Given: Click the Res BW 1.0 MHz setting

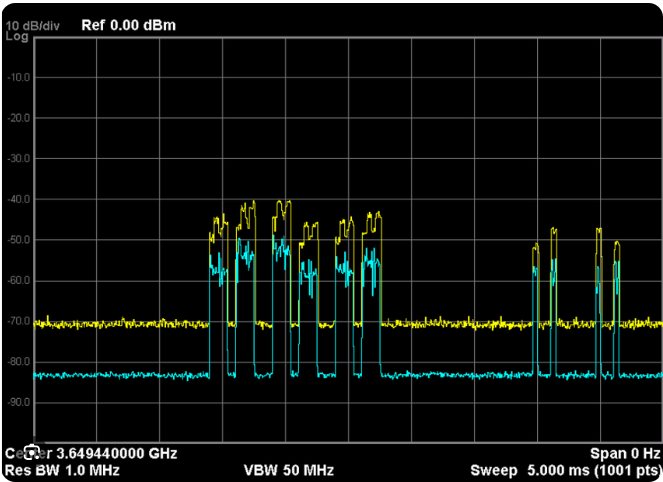Looking at the screenshot, I should pos(62,470).
